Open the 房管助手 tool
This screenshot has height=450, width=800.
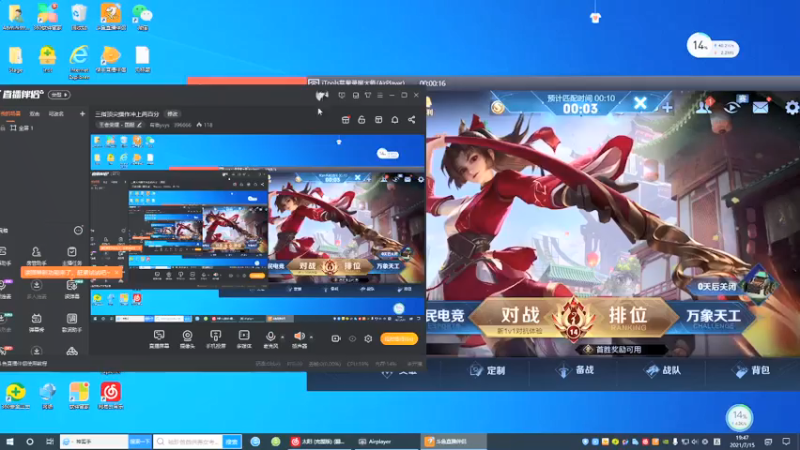pyautogui.click(x=36, y=256)
